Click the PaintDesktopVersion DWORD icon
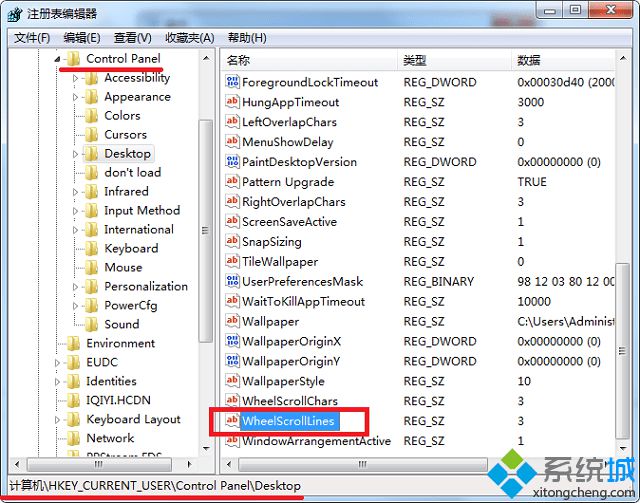Image resolution: width=640 pixels, height=503 pixels. [x=232, y=162]
